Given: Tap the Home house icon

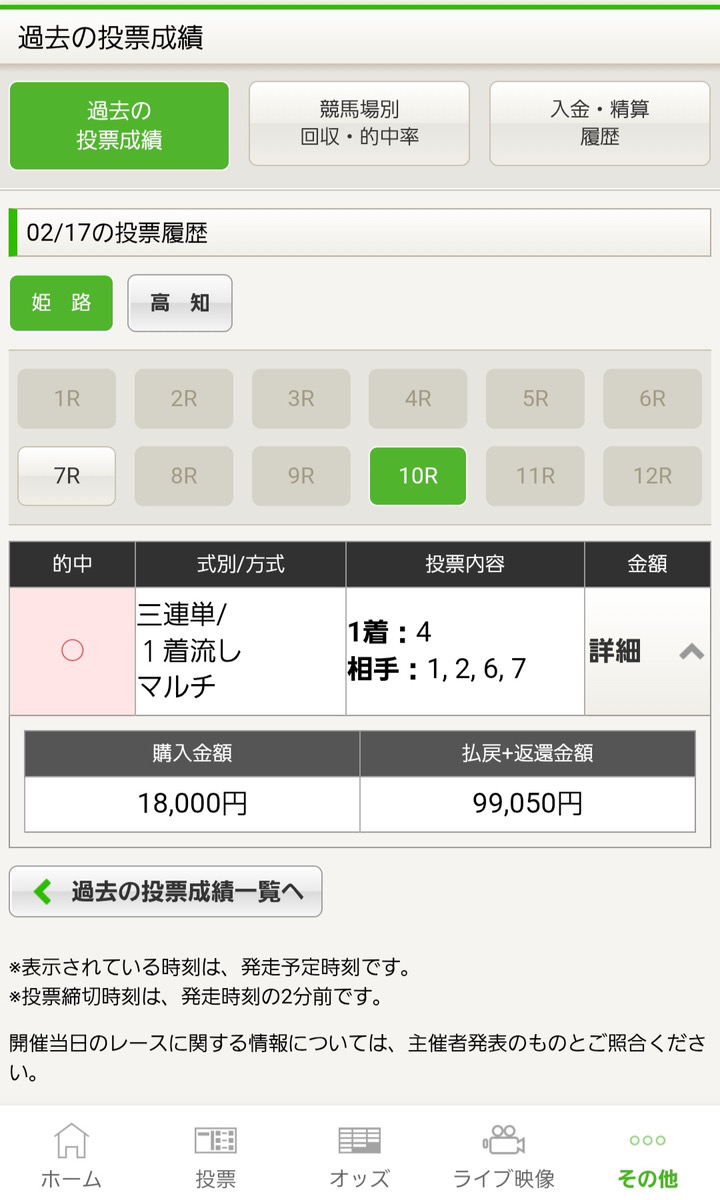Looking at the screenshot, I should [71, 1141].
